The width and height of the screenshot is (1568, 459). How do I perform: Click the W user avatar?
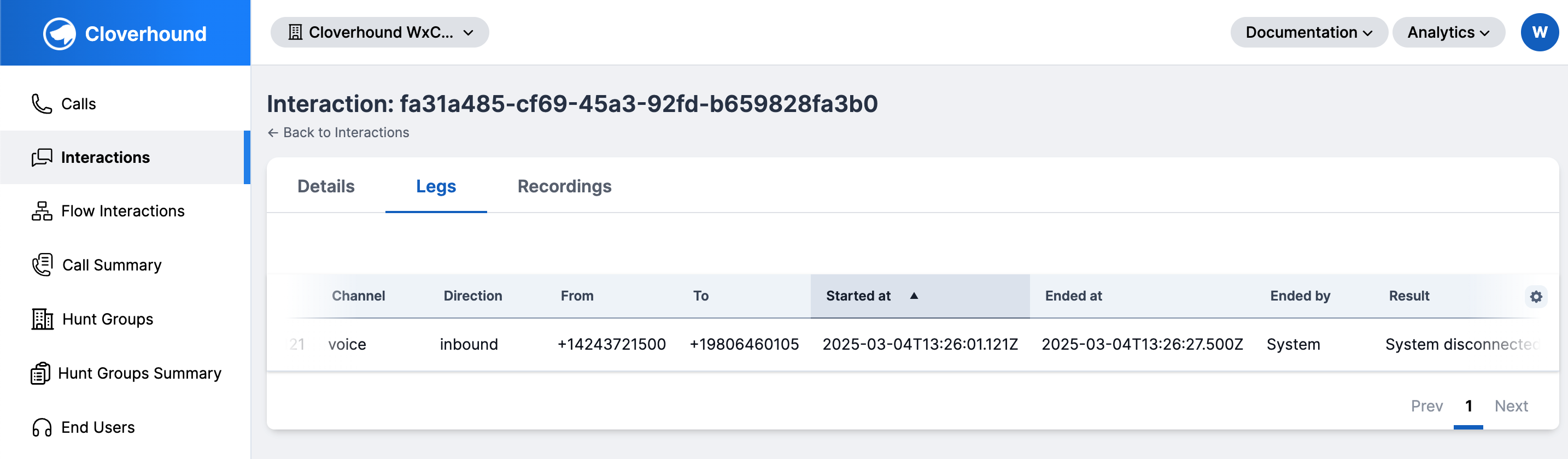click(x=1540, y=32)
